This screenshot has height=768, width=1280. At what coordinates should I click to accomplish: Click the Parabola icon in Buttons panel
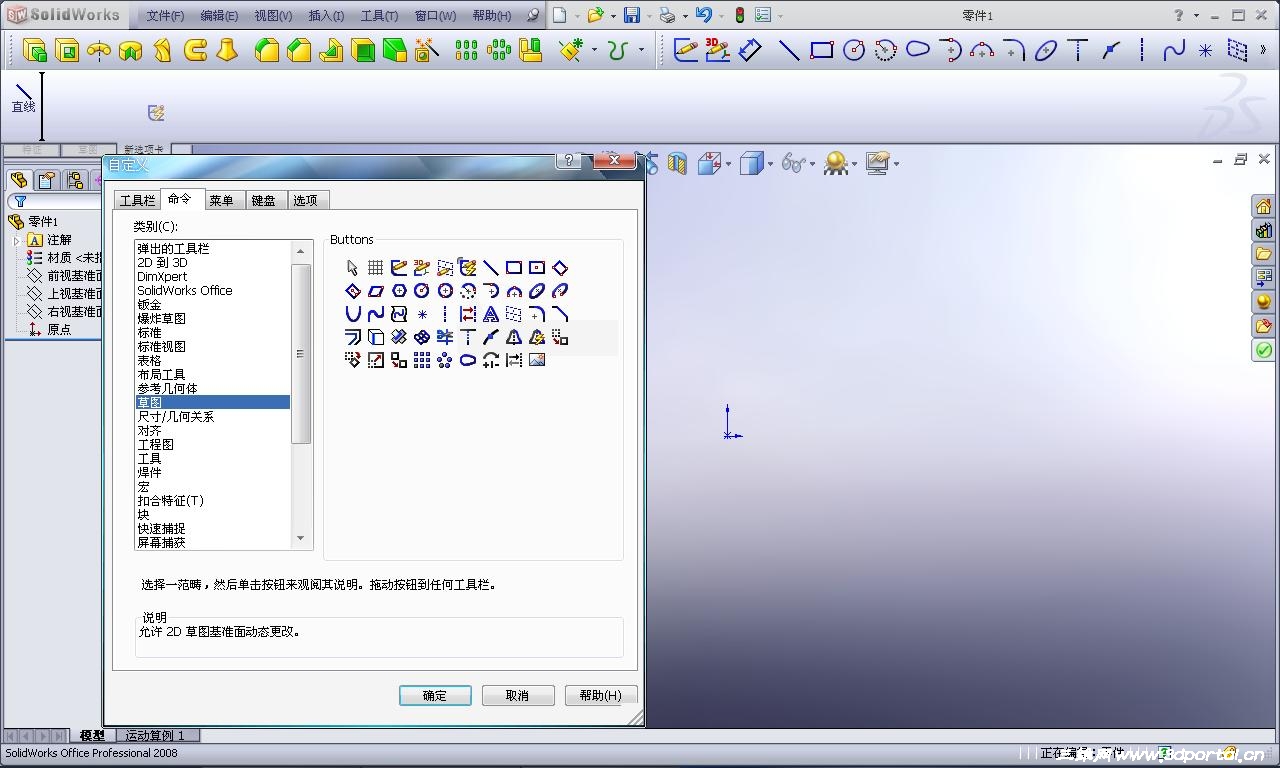click(352, 314)
